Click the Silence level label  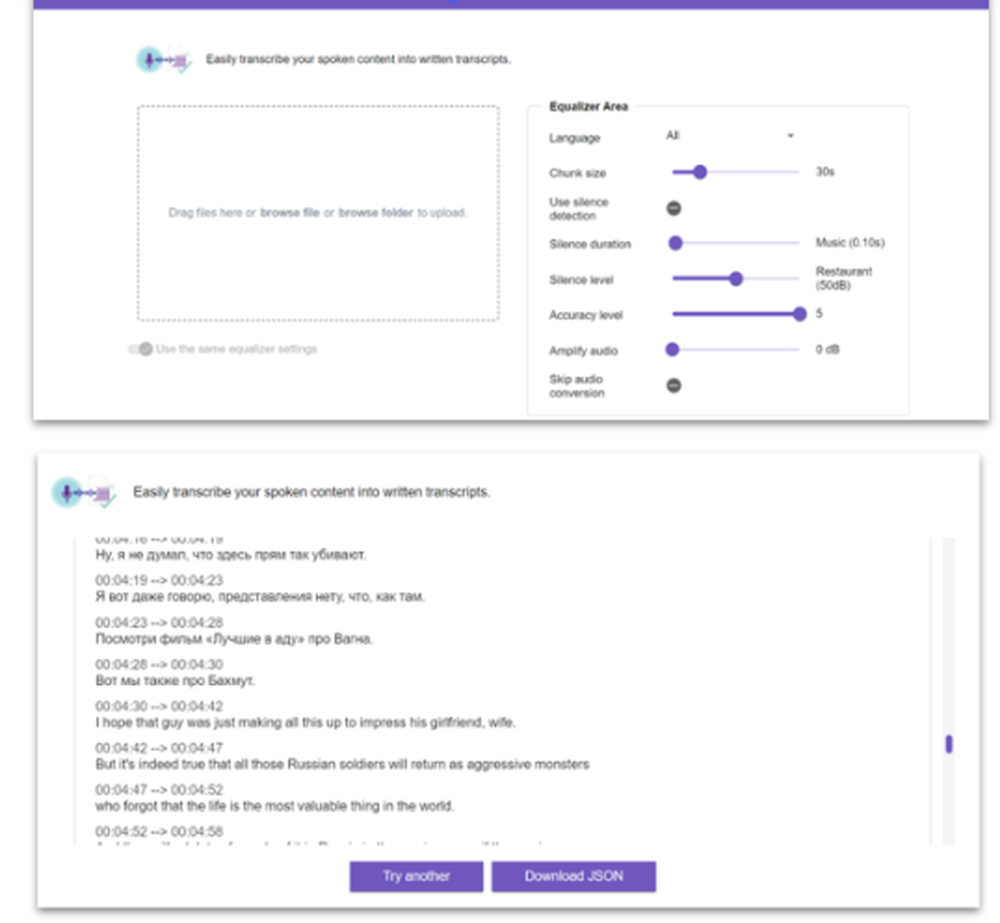(x=581, y=280)
